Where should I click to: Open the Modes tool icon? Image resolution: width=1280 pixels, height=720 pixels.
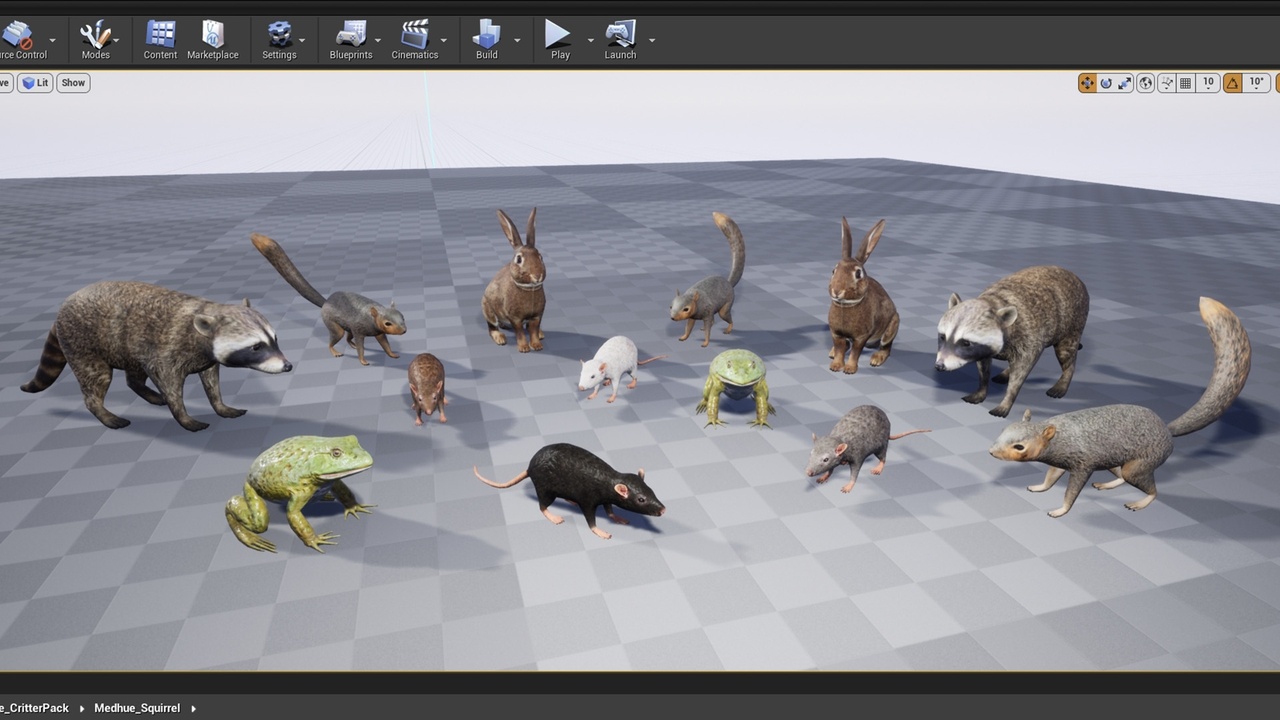tap(95, 36)
